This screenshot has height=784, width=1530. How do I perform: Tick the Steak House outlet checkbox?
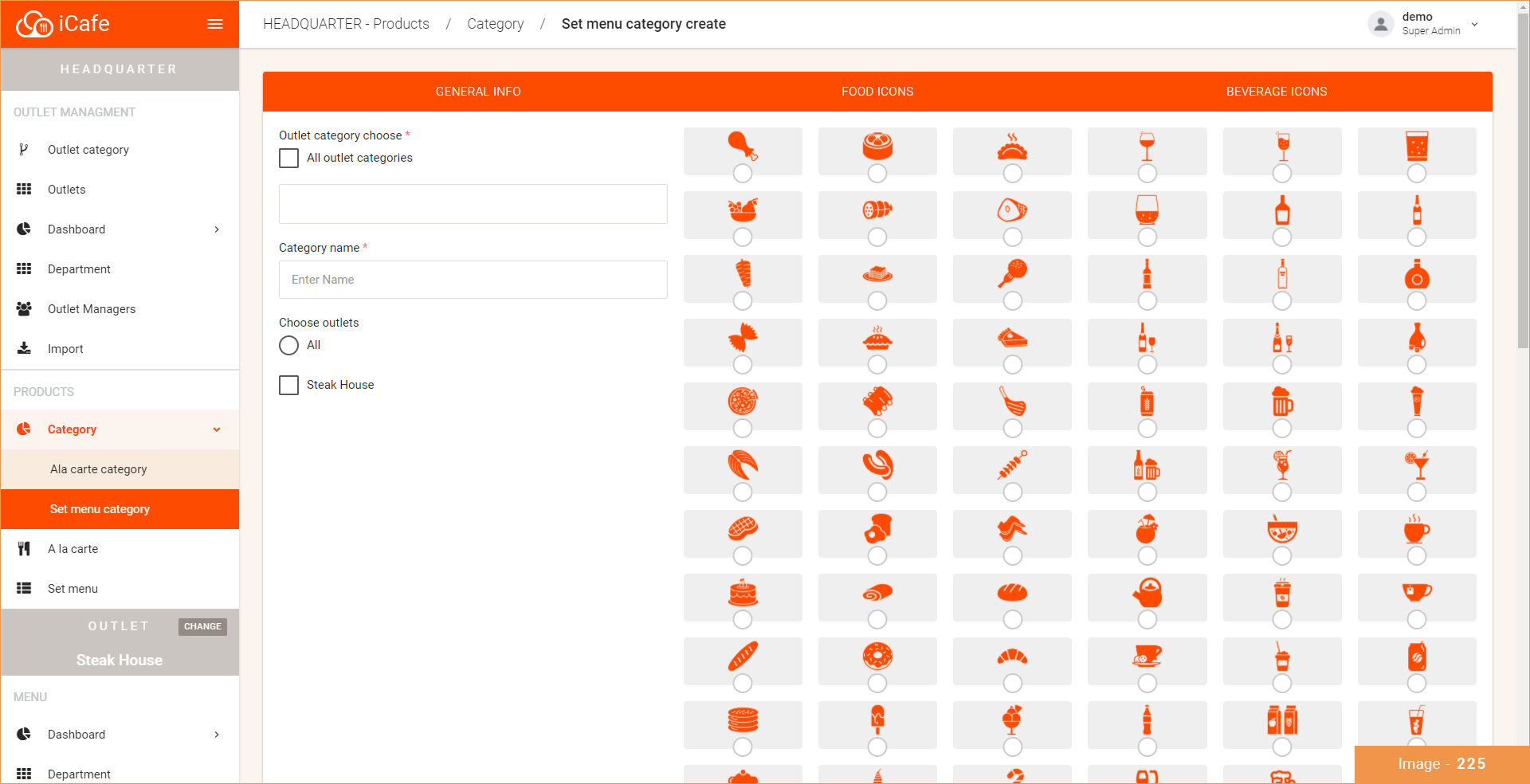288,385
